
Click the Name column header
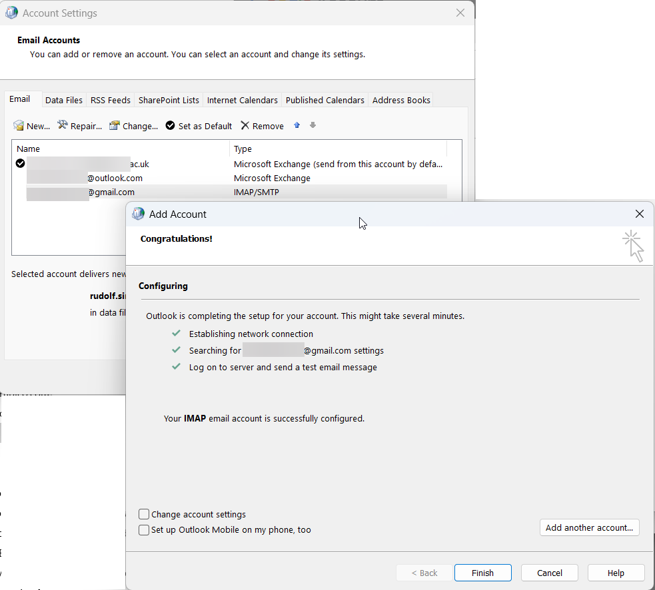coord(121,149)
